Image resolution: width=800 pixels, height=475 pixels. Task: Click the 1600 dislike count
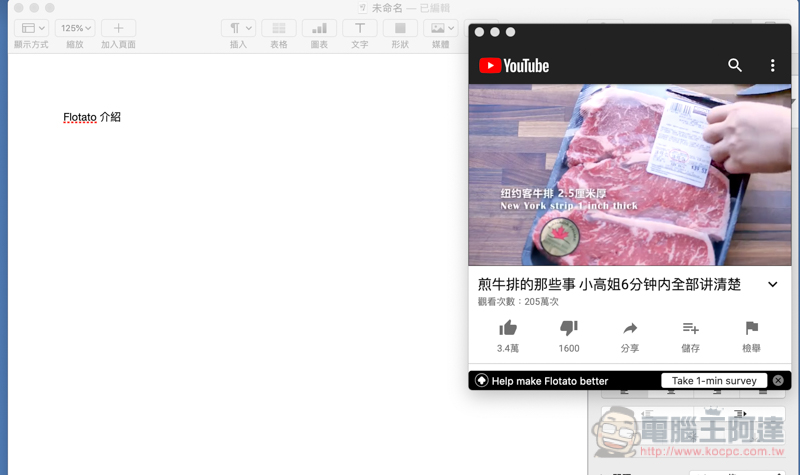pos(569,348)
